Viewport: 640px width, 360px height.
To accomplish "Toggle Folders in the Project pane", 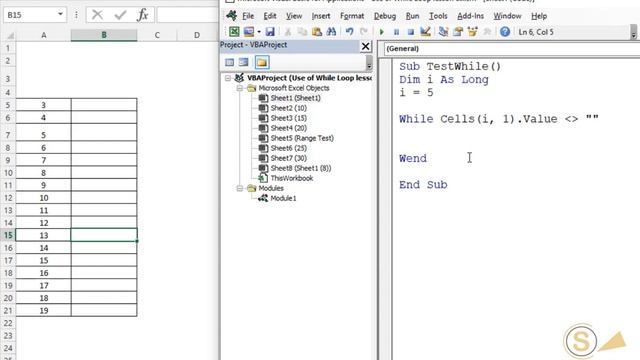I will [262, 62].
